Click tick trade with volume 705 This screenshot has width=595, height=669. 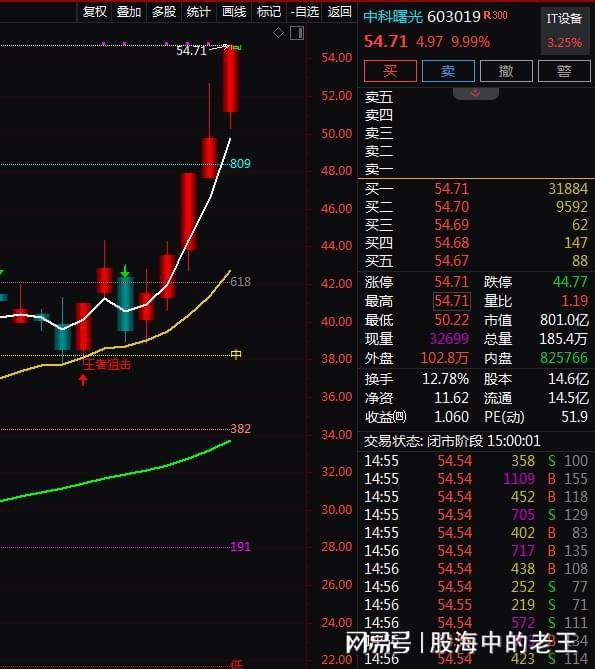(523, 515)
